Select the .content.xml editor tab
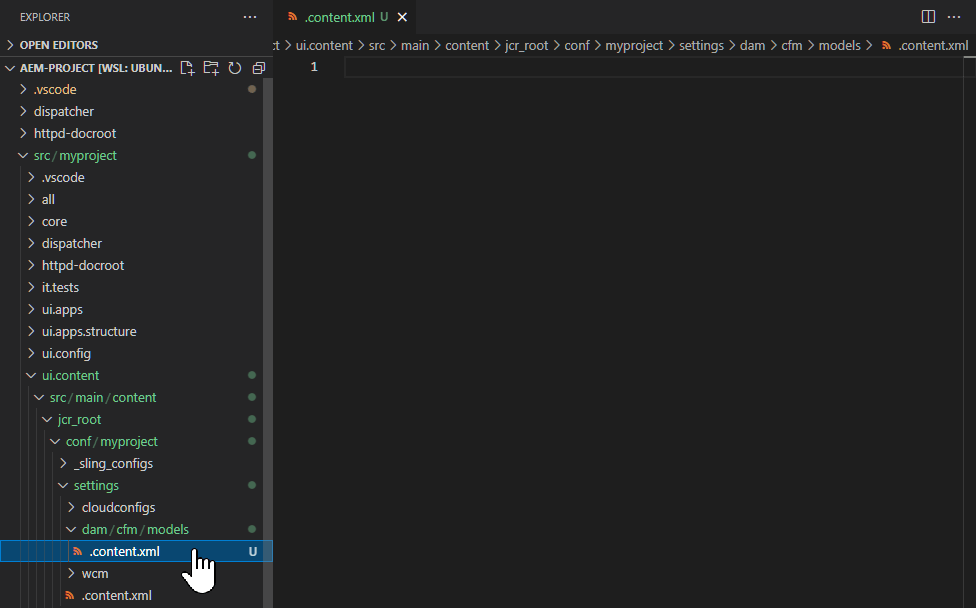976x608 pixels. 344,17
